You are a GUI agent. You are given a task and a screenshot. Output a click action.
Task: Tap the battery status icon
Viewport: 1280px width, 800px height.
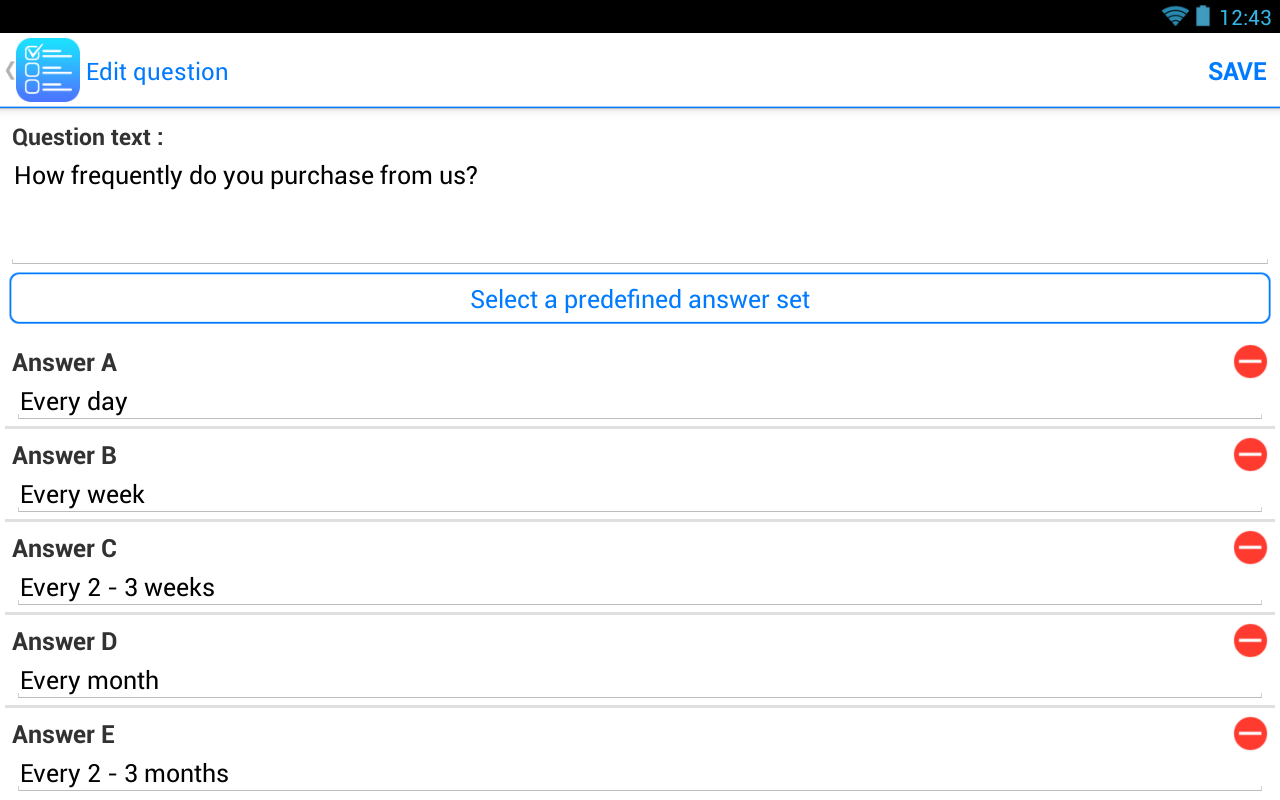tap(1203, 16)
